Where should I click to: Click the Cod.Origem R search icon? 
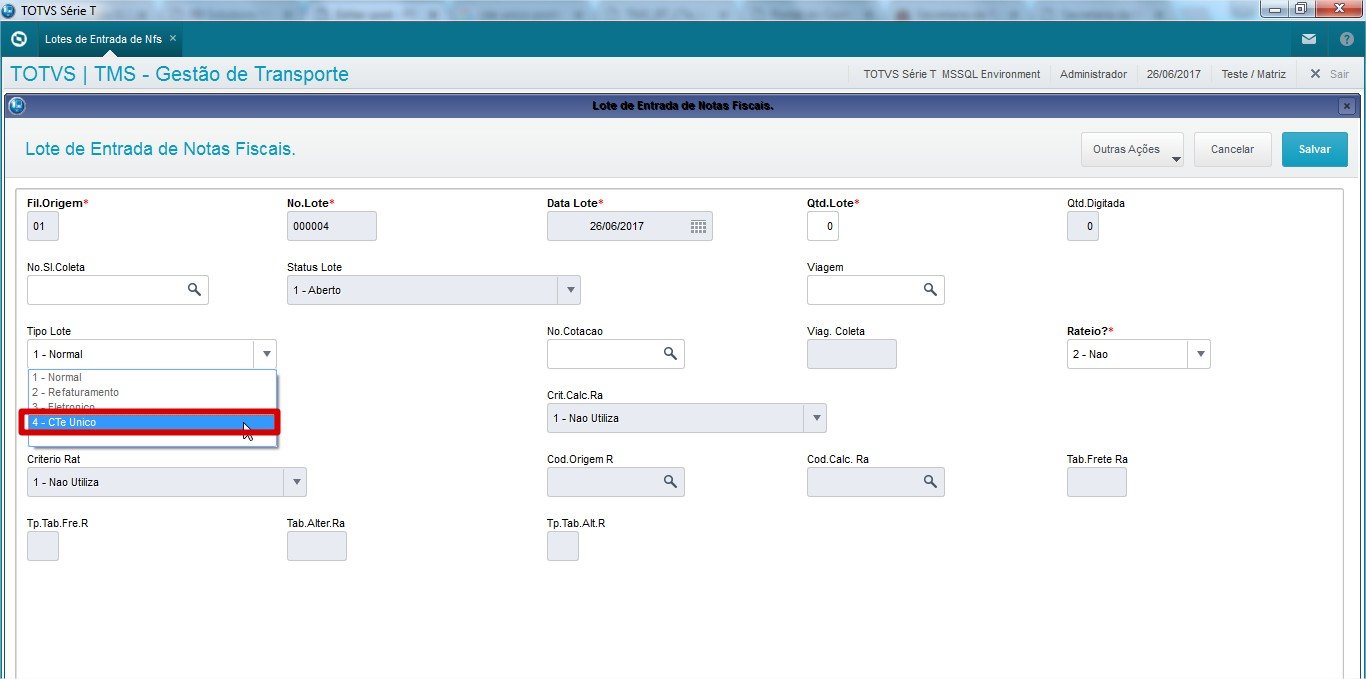click(671, 482)
